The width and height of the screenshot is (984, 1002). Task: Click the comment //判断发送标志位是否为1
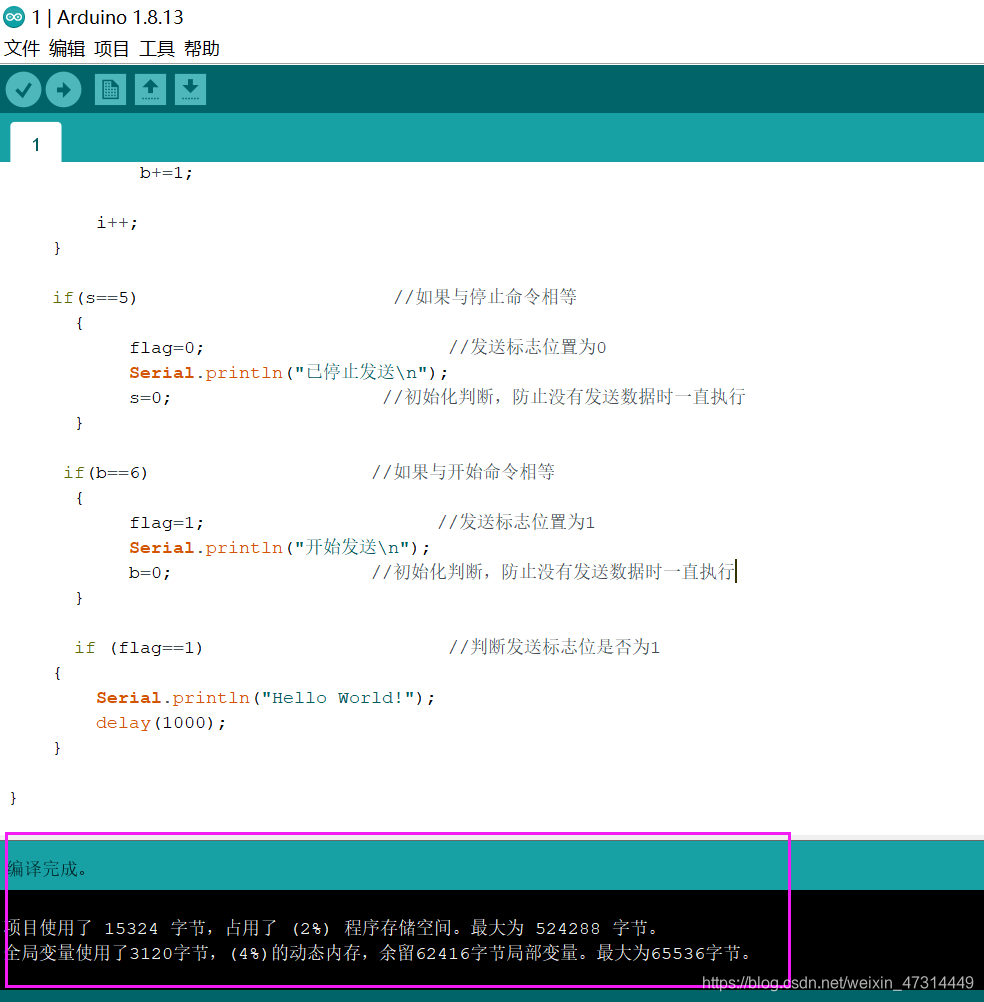(x=554, y=647)
